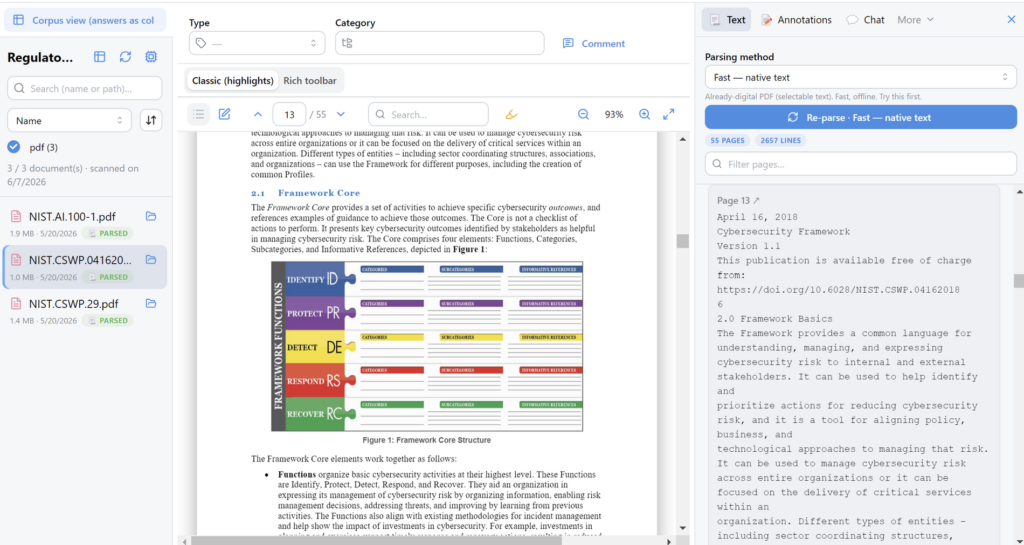Click the Category tree field
The height and width of the screenshot is (545, 1024).
tap(440, 43)
